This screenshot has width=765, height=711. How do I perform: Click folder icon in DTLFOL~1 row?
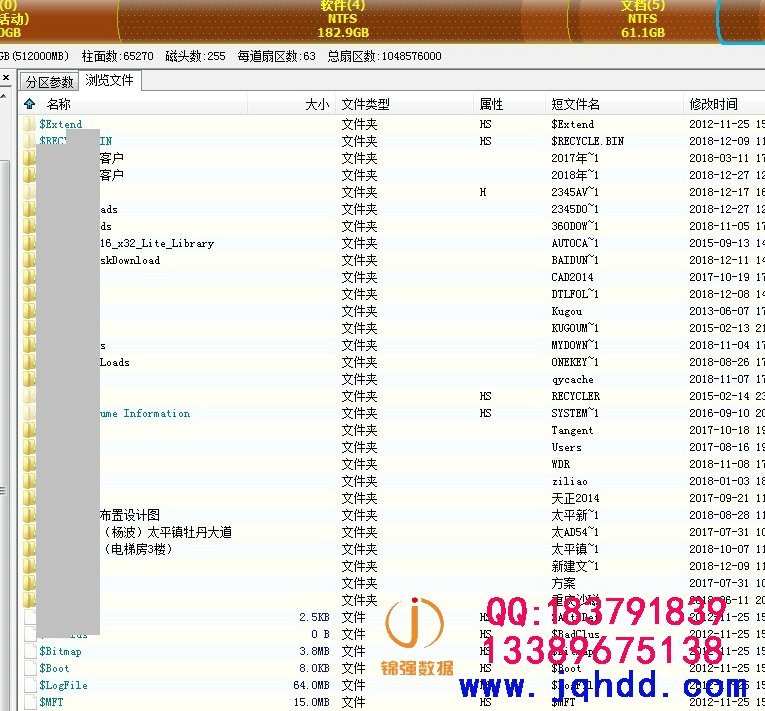pyautogui.click(x=29, y=294)
